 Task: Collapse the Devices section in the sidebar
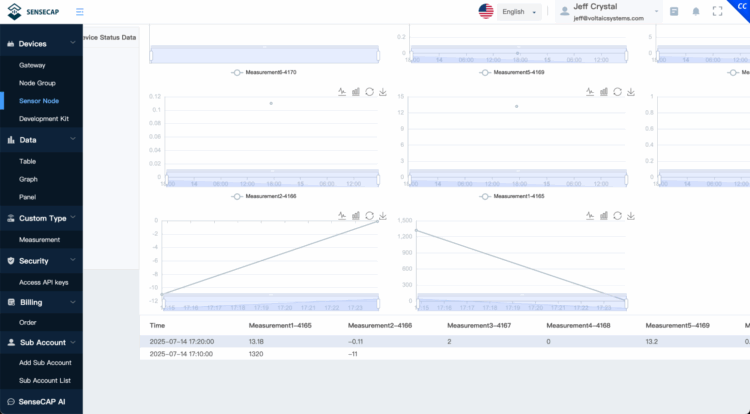[x=41, y=44]
